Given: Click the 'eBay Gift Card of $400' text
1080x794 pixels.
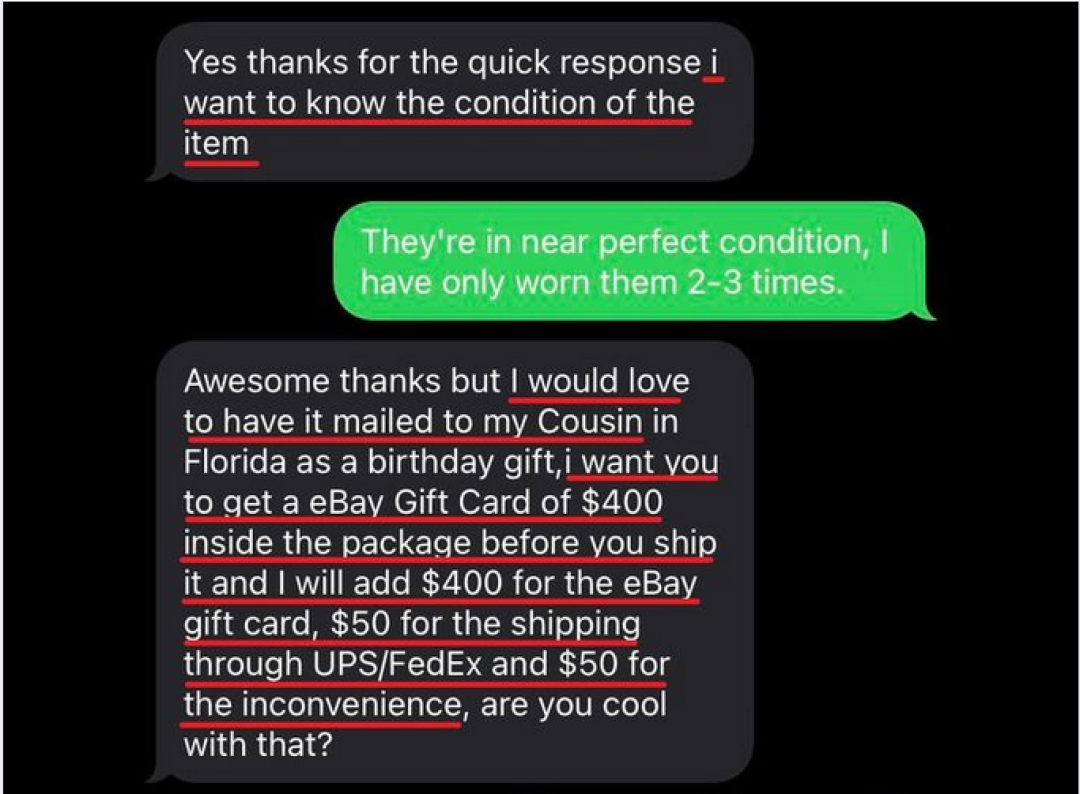Looking at the screenshot, I should (x=486, y=502).
